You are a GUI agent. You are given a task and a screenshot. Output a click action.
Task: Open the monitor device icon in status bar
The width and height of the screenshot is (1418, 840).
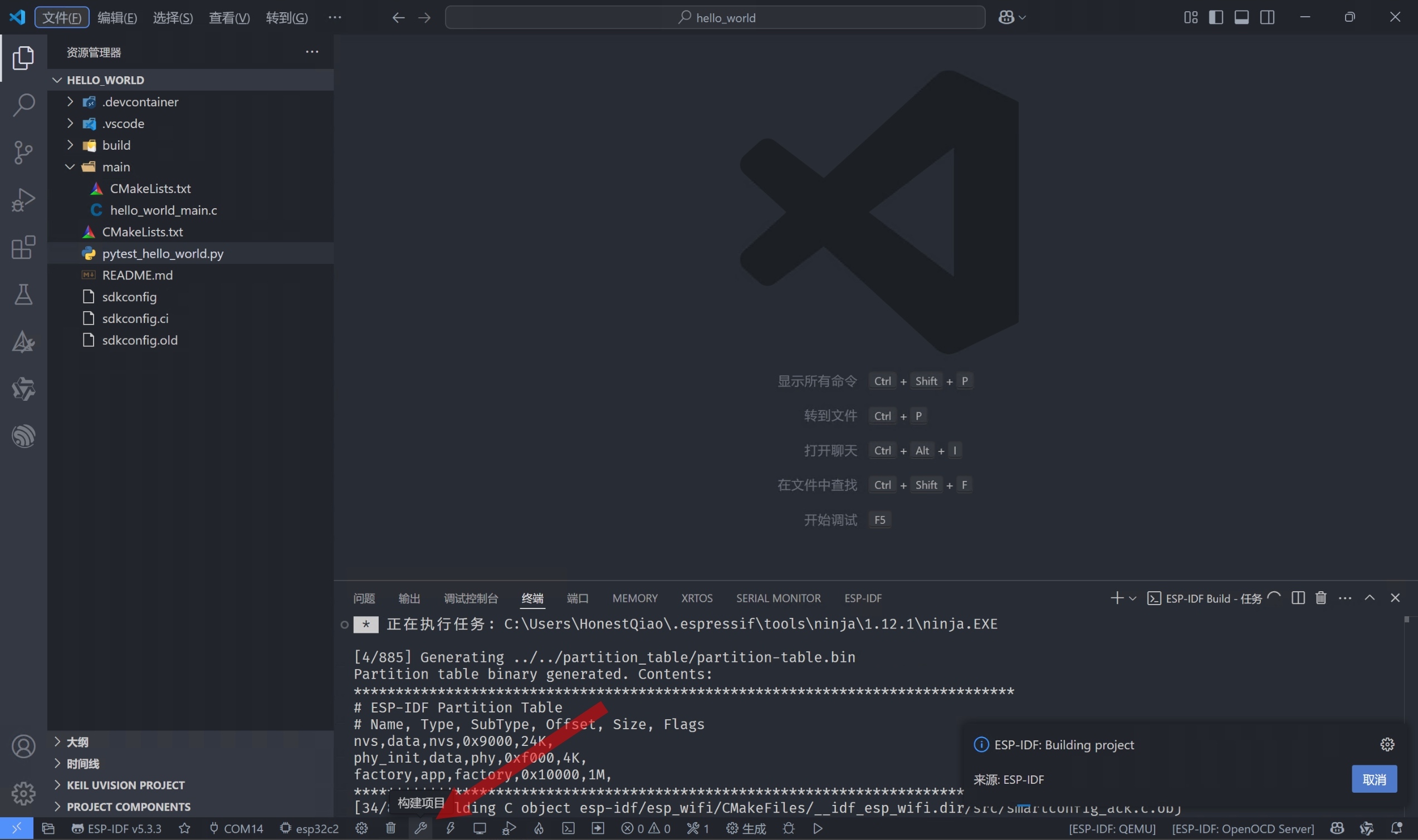tap(480, 828)
